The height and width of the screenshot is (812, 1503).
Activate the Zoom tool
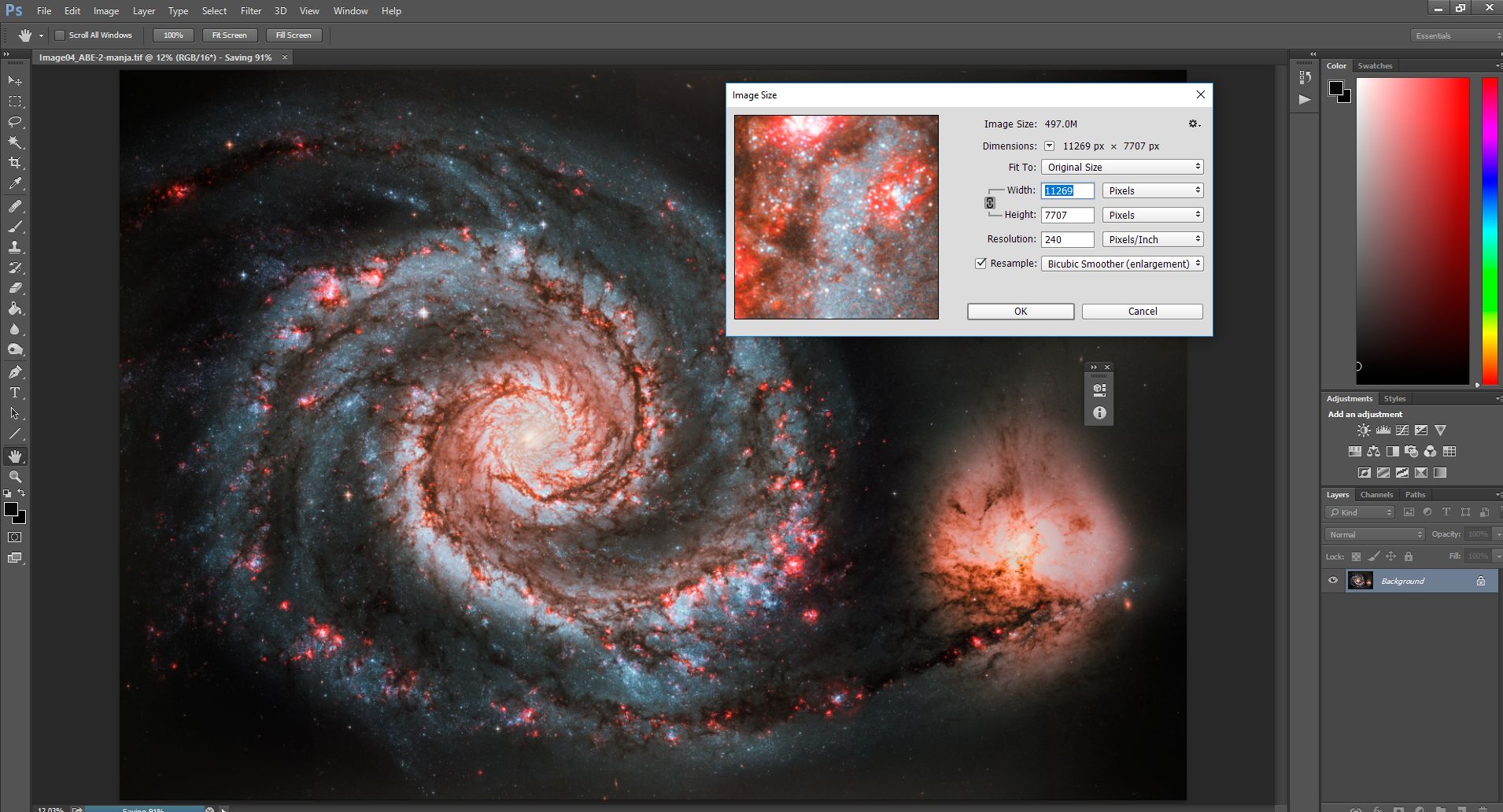(15, 477)
